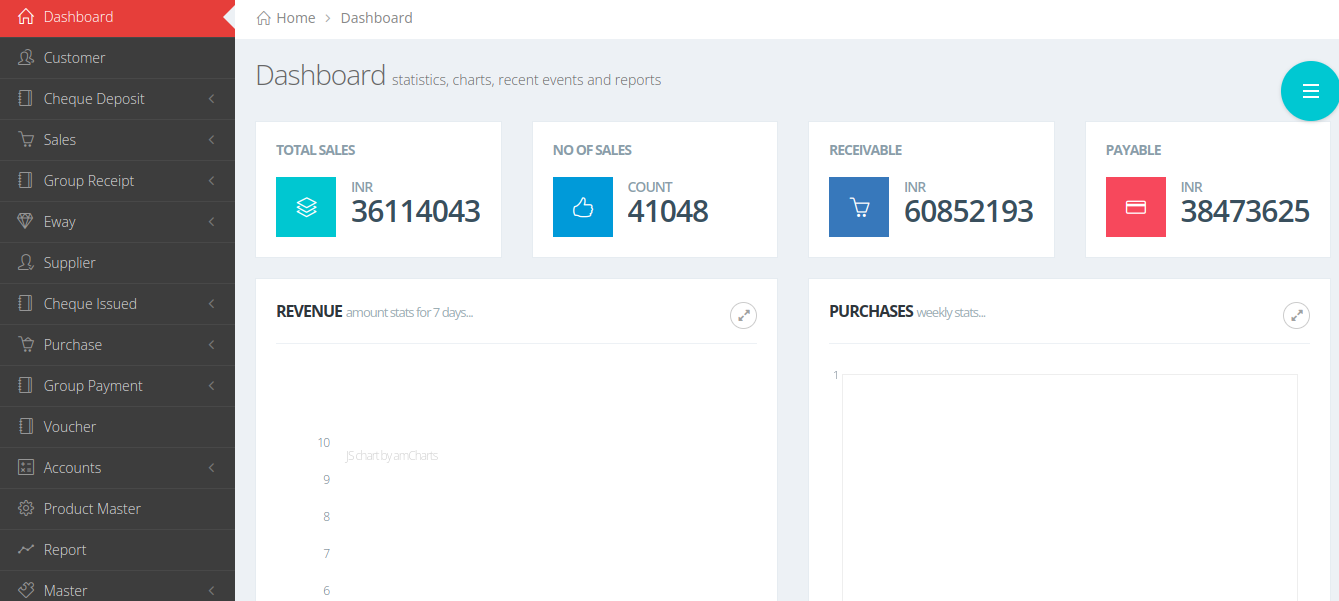Click the Receivable shopping cart icon tile

click(858, 207)
